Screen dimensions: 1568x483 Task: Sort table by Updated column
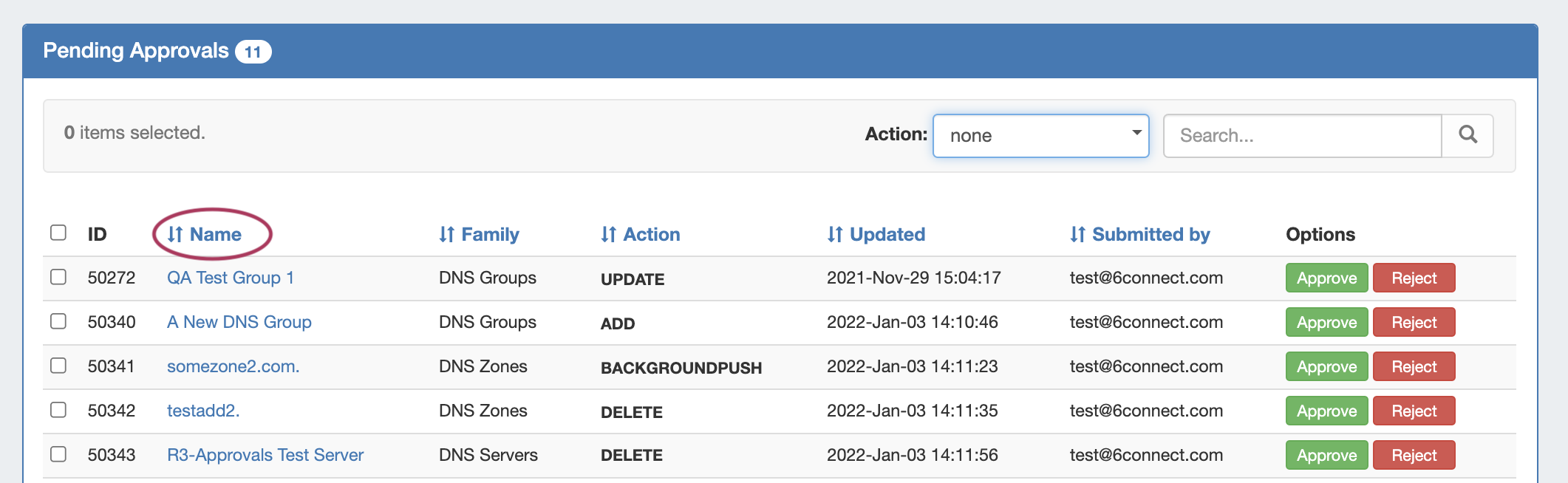click(x=876, y=234)
